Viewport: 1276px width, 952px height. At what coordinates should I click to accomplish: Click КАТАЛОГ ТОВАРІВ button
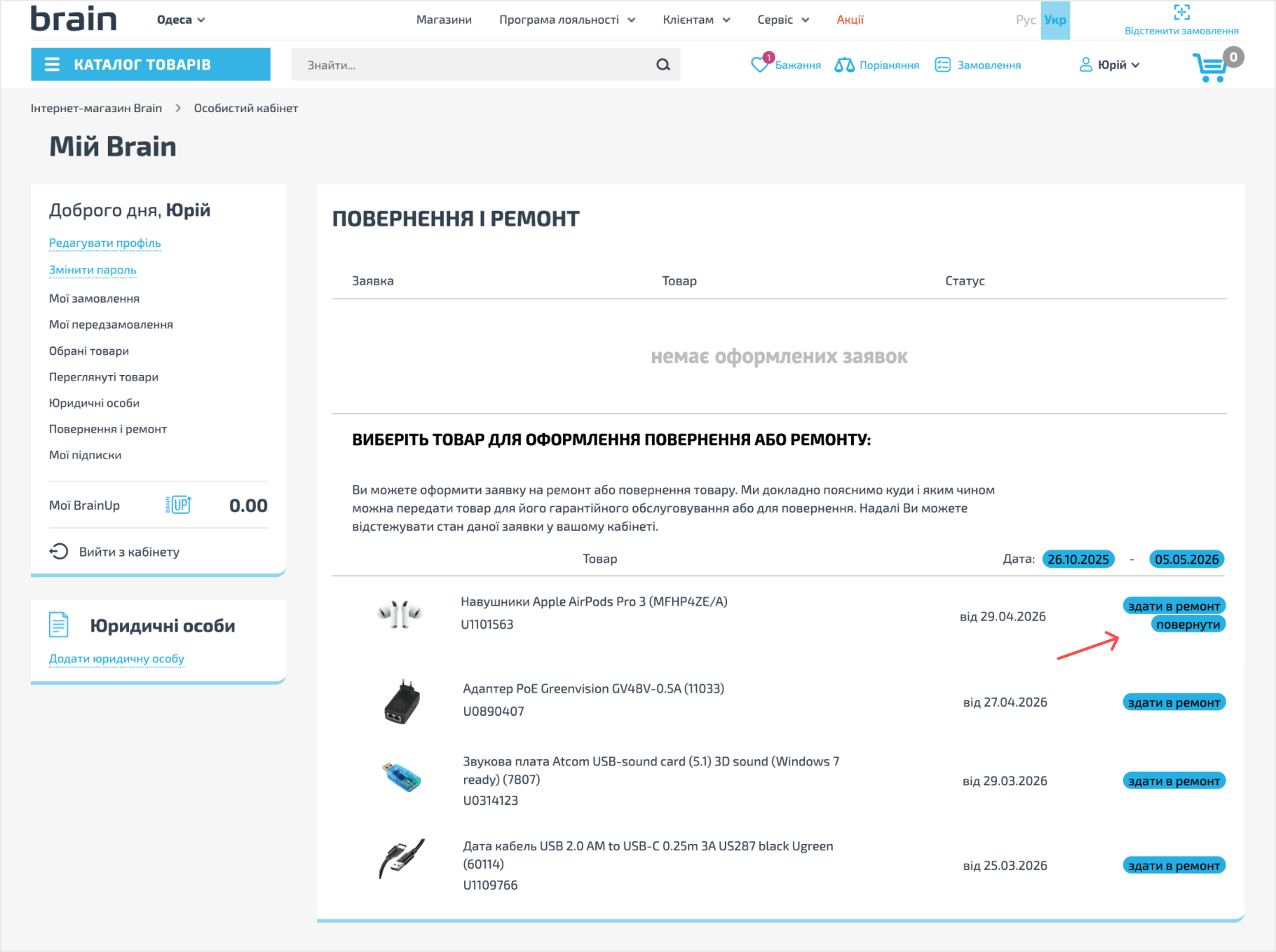(x=151, y=64)
